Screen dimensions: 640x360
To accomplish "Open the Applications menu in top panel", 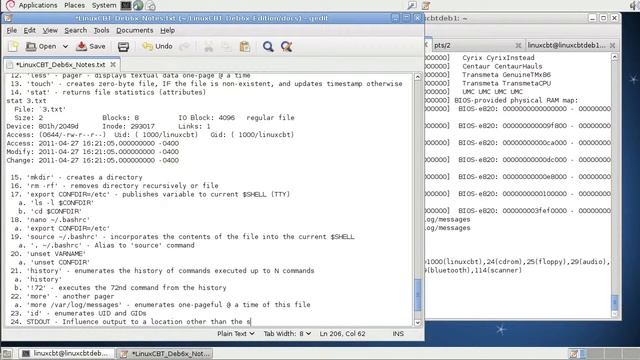I will tap(38, 5).
